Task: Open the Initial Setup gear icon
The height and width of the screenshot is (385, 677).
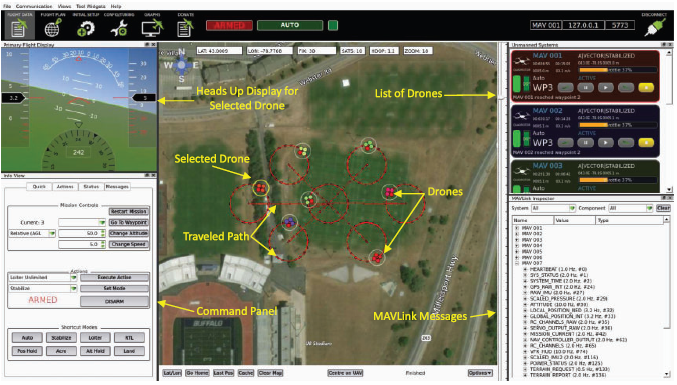Action: (x=85, y=28)
